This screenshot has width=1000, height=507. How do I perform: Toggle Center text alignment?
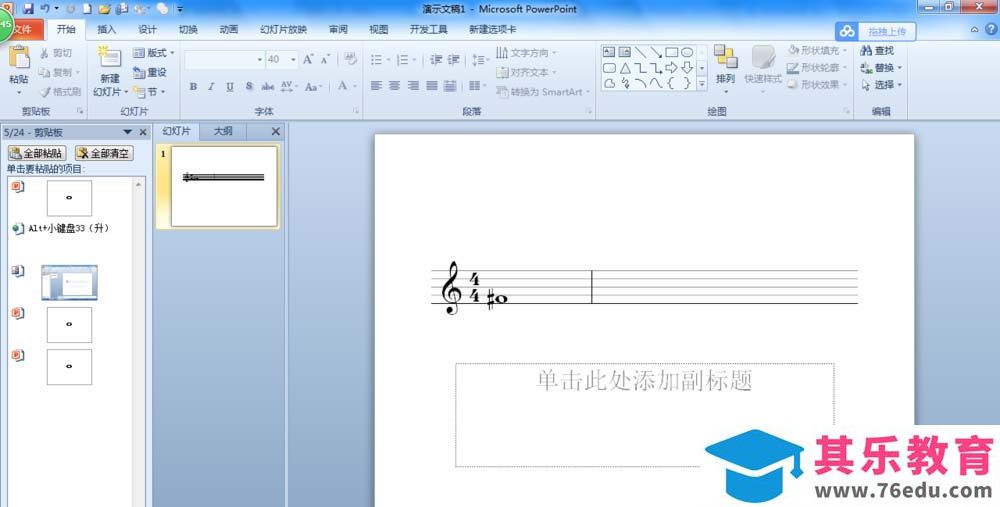point(395,85)
